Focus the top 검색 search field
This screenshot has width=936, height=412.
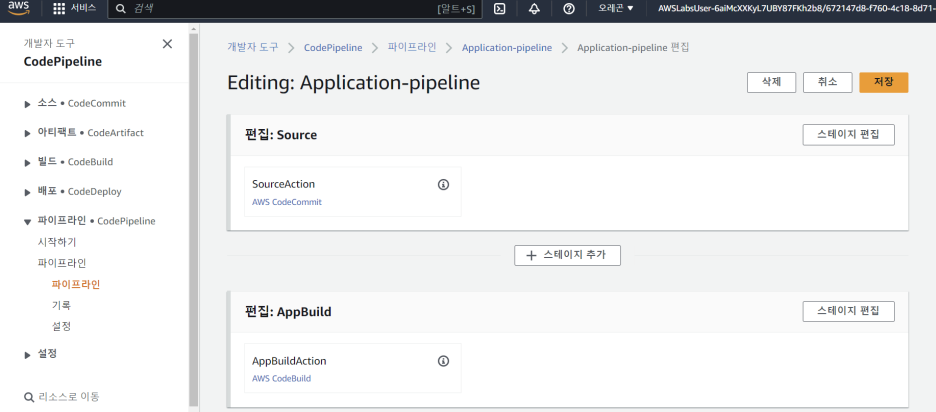coord(295,9)
